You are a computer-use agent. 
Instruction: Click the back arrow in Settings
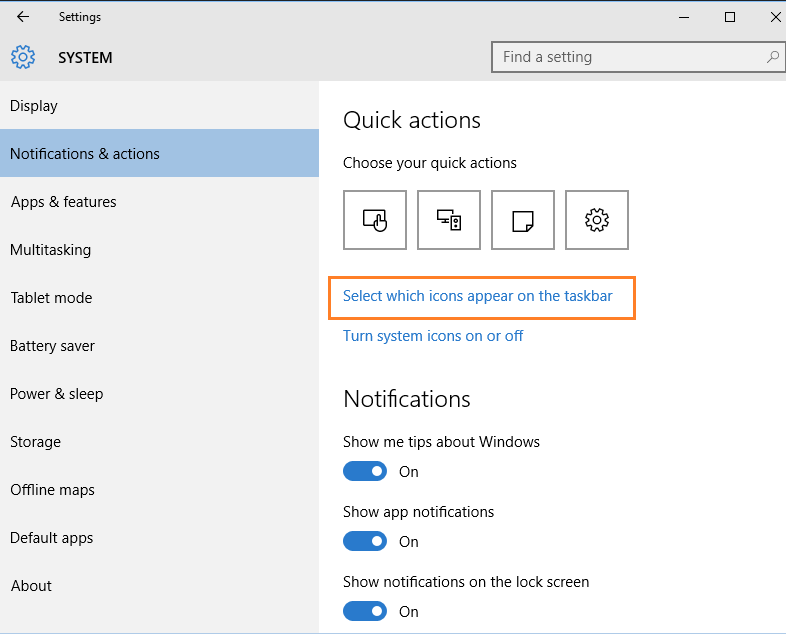[x=23, y=17]
